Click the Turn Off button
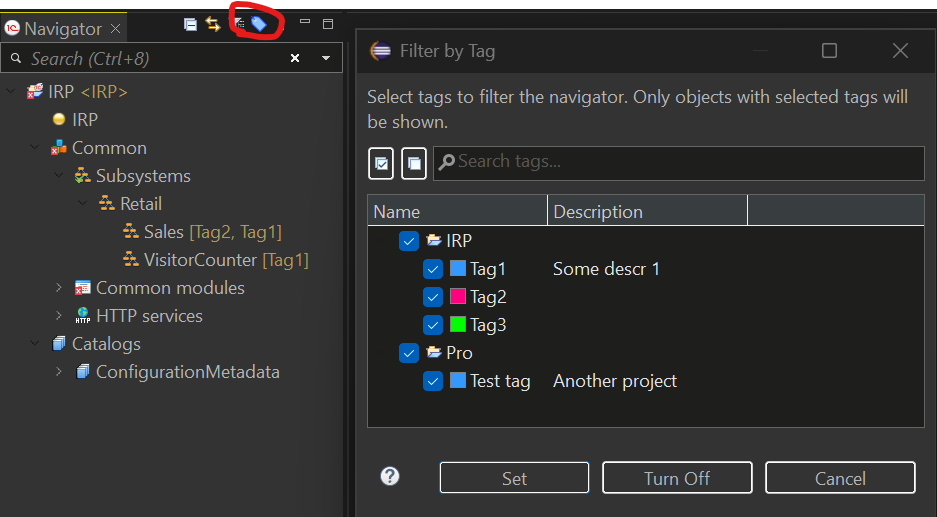This screenshot has height=517, width=937. pos(677,478)
